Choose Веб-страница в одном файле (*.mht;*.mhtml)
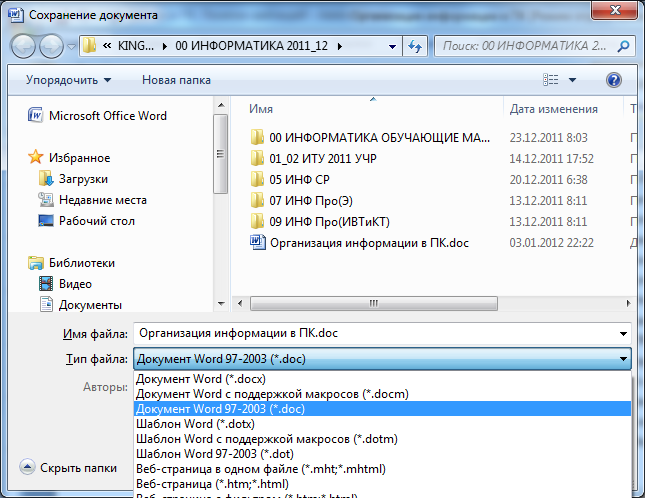 [x=383, y=469]
